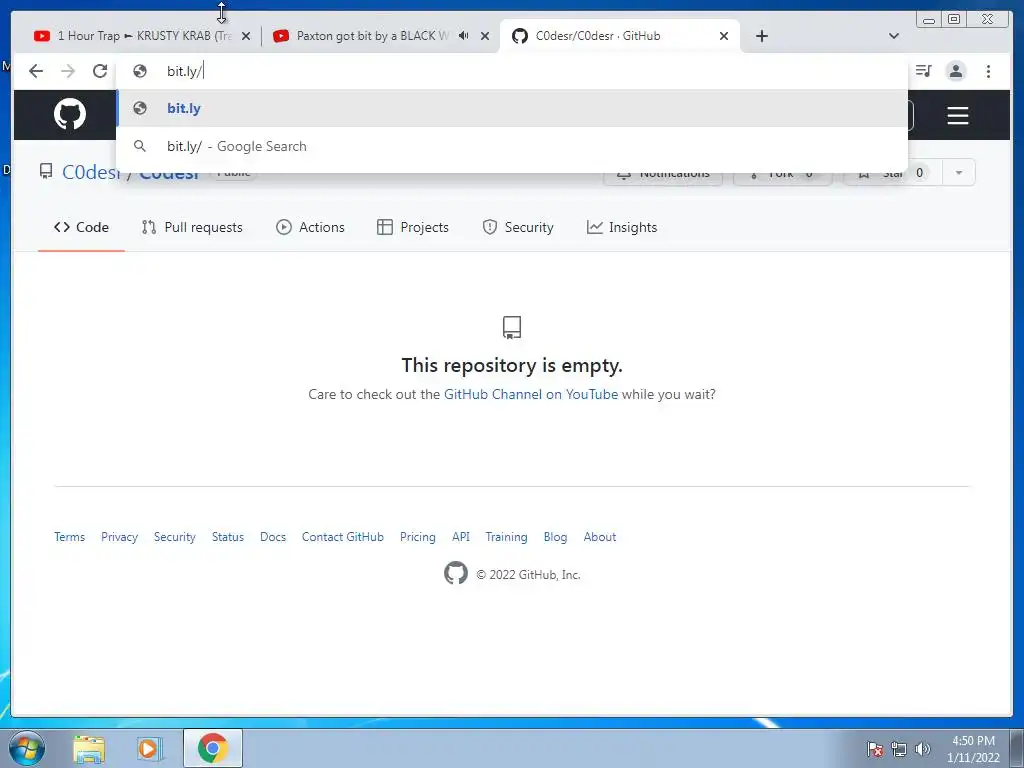The width and height of the screenshot is (1024, 768).
Task: Open the API footer link
Action: pos(460,537)
